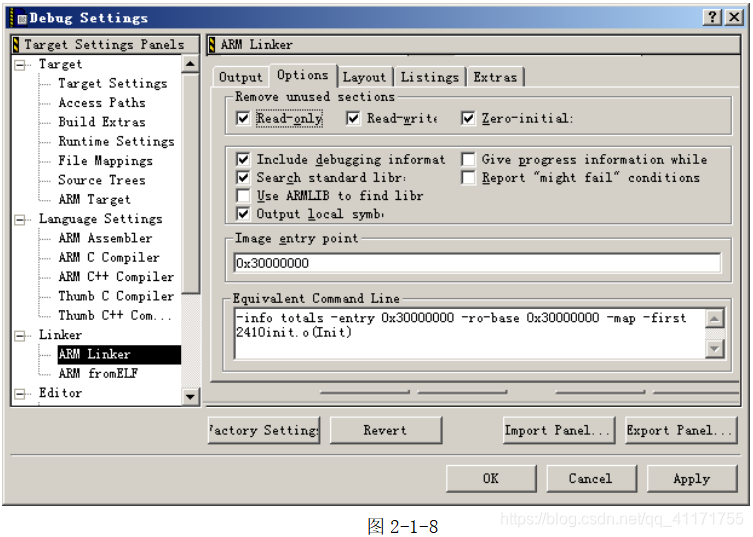The image size is (753, 537).
Task: Toggle Output local symbols checkbox
Action: point(243,214)
